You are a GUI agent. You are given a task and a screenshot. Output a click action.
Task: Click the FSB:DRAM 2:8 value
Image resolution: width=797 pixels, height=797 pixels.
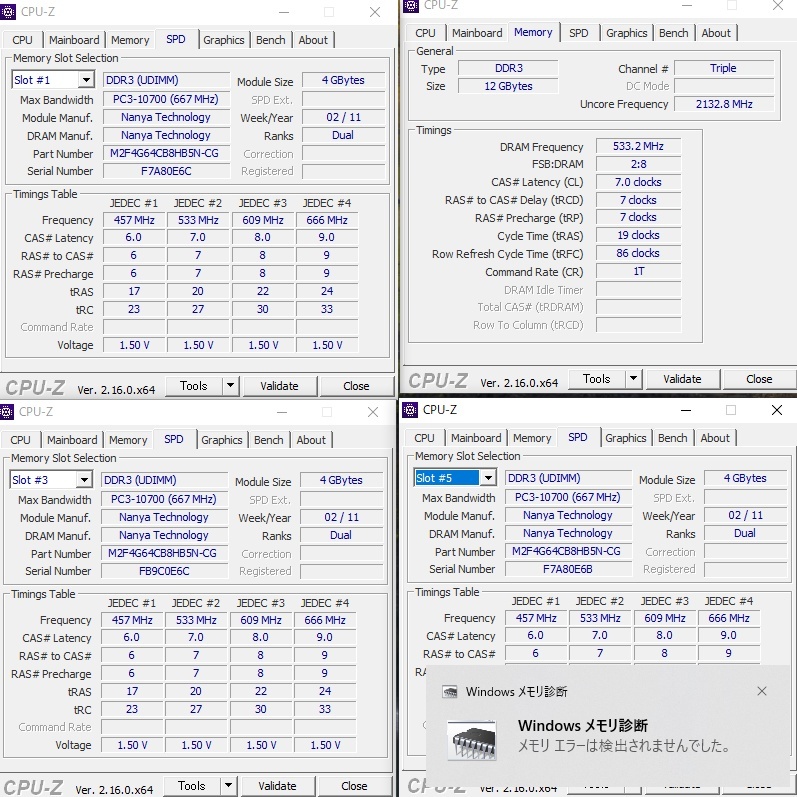(x=638, y=164)
